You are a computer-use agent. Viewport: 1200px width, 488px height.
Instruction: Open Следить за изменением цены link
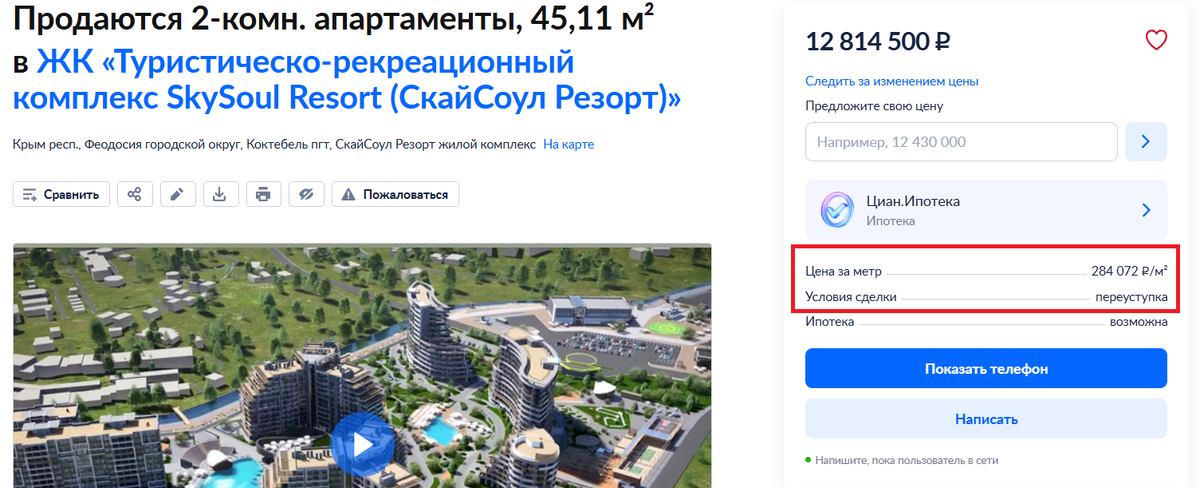pyautogui.click(x=892, y=81)
